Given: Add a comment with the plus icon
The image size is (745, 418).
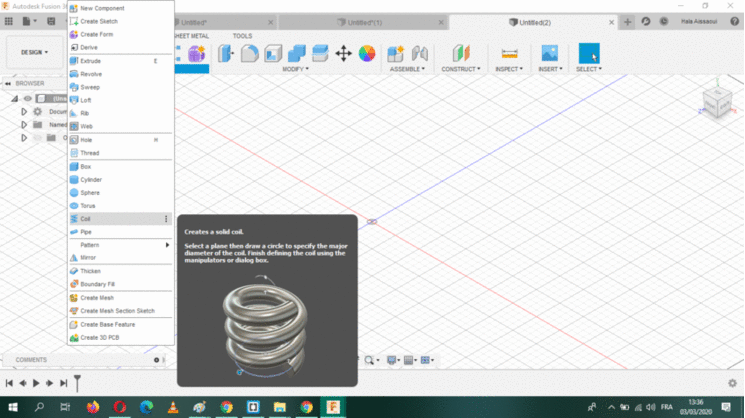Looking at the screenshot, I should tap(156, 360).
